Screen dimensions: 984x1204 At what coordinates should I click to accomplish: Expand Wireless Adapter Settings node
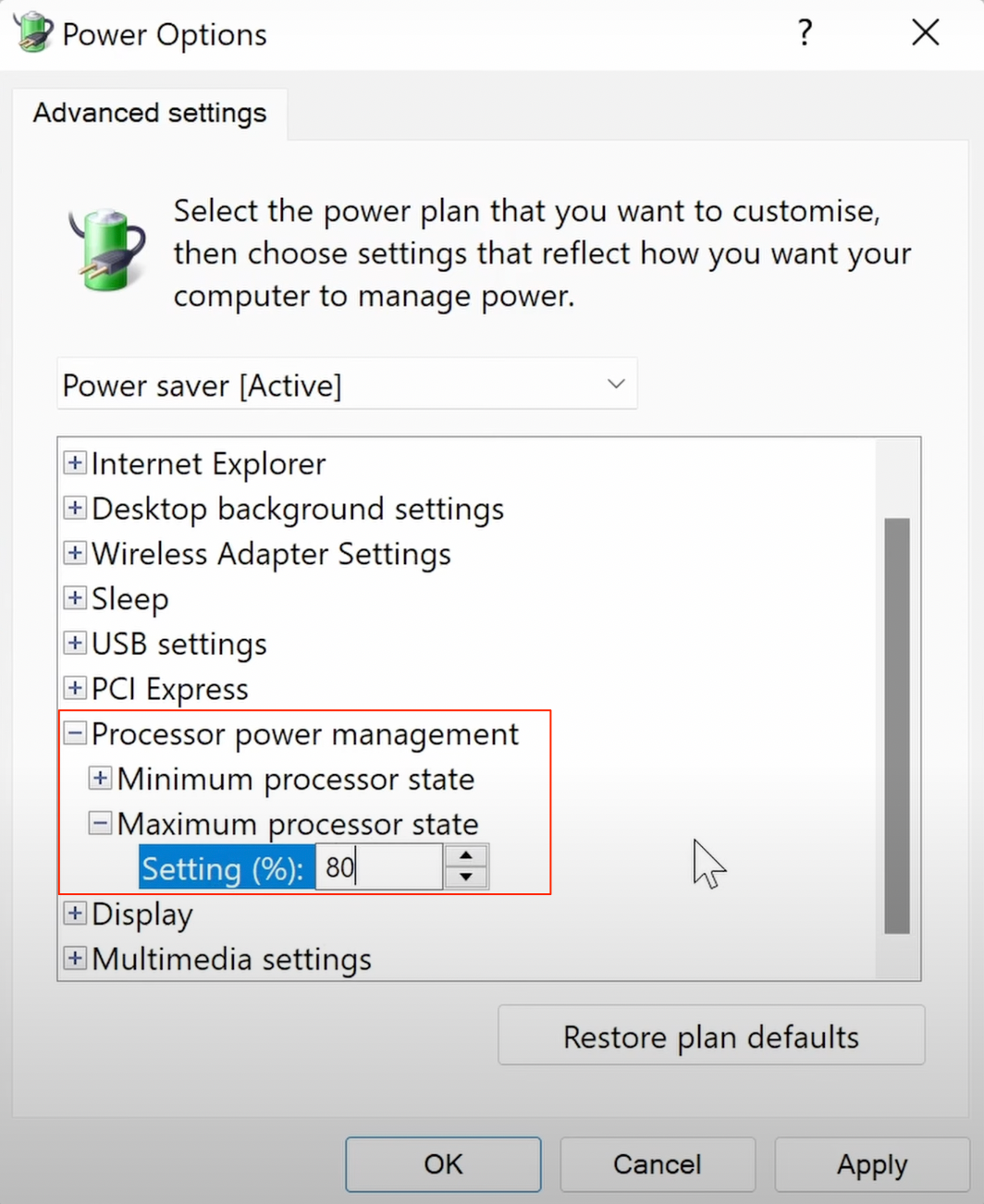pos(75,553)
